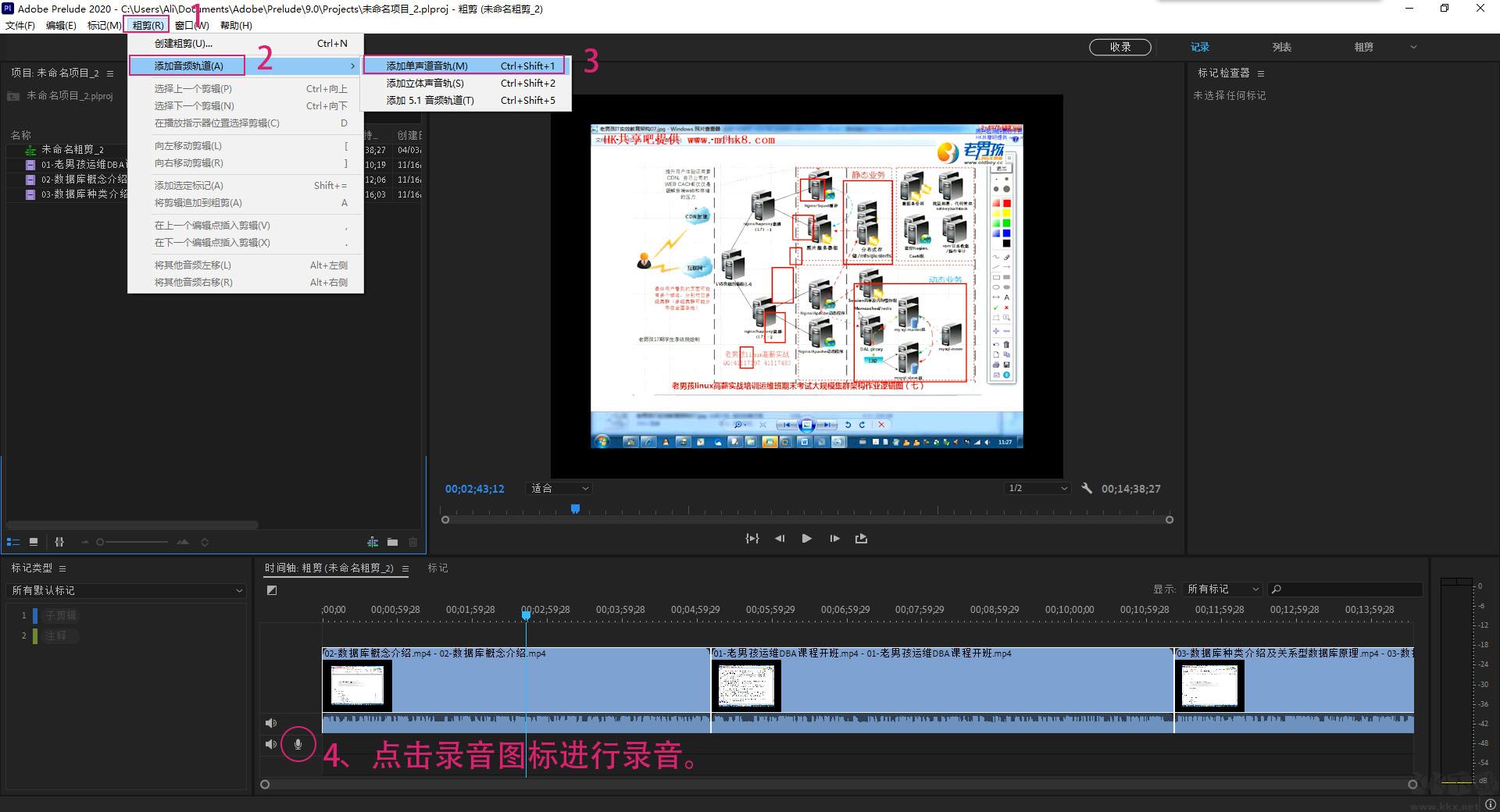Open the 文件 menu
The image size is (1500, 812).
20,25
